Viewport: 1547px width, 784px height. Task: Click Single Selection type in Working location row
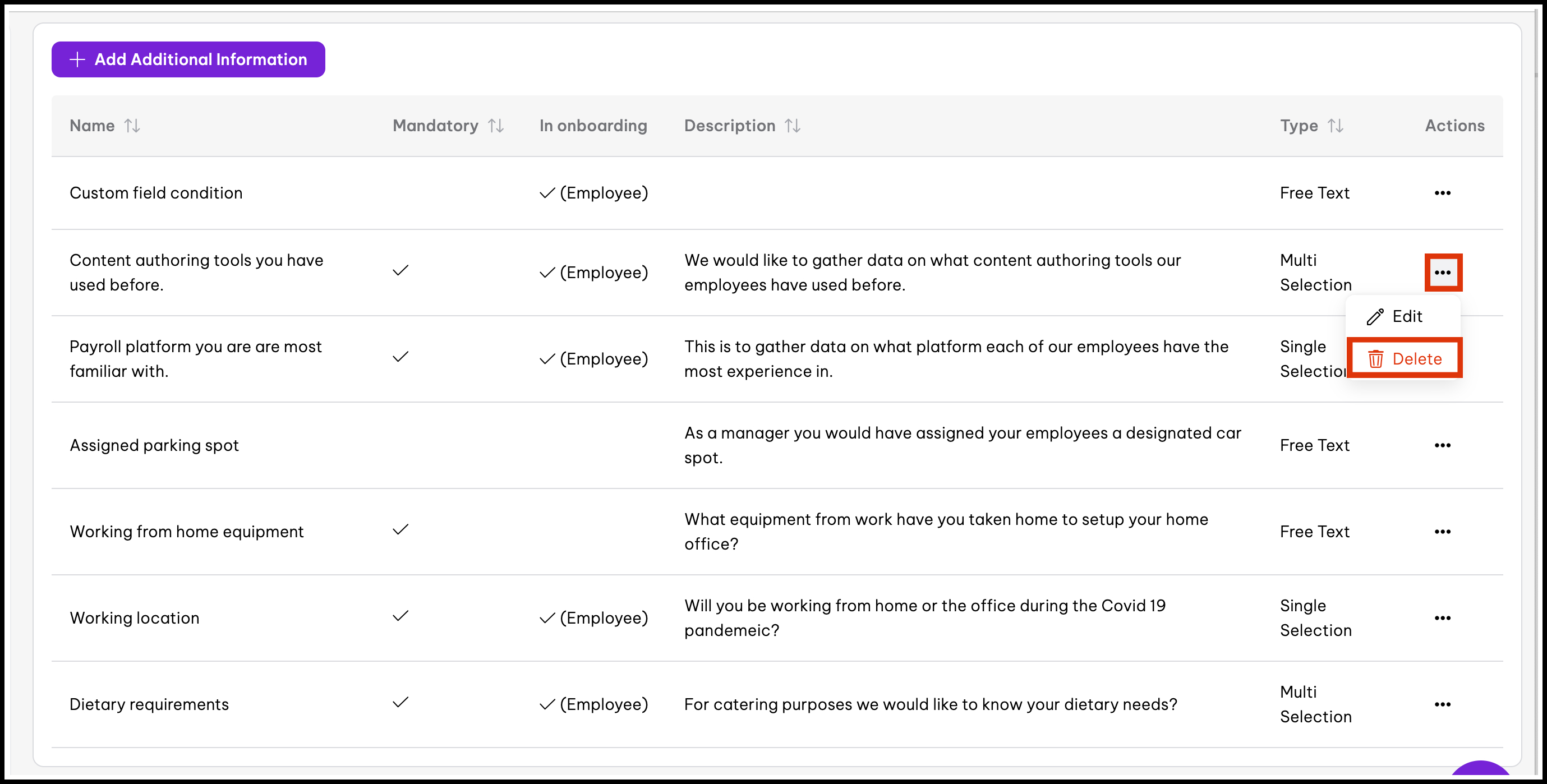(x=1316, y=619)
